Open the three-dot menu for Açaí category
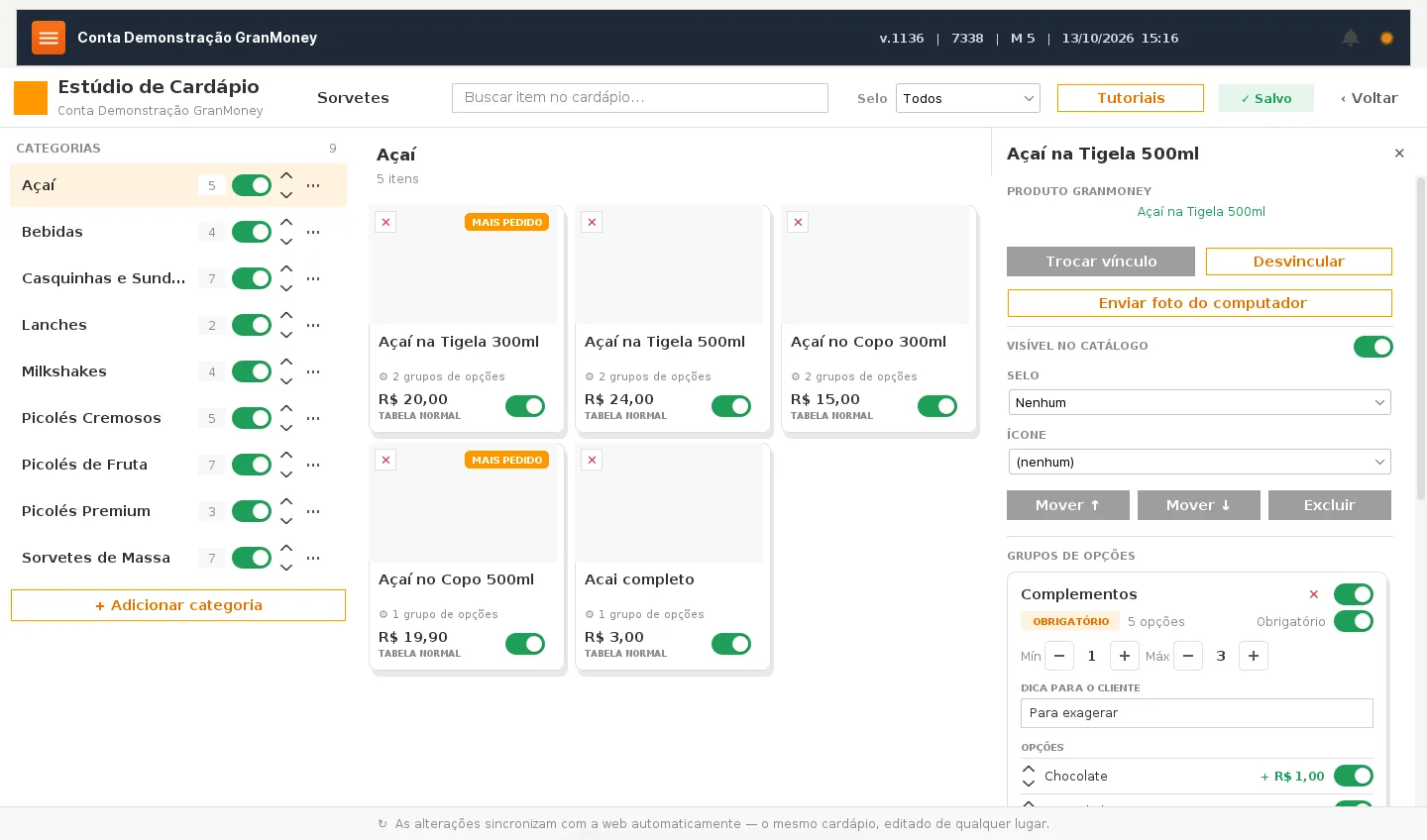The height and width of the screenshot is (840, 1427). 313,185
